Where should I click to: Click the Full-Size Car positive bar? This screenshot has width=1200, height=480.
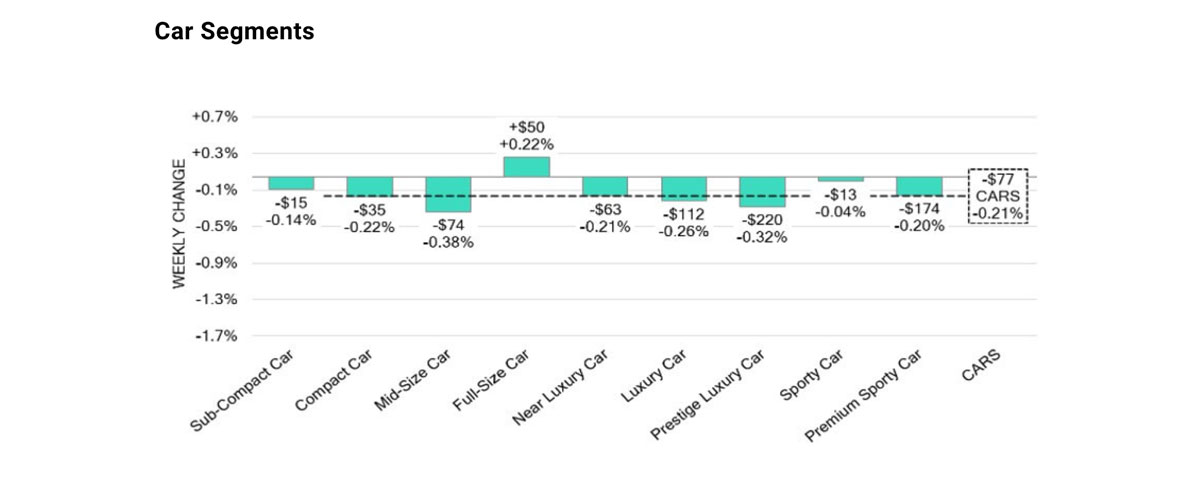point(526,167)
